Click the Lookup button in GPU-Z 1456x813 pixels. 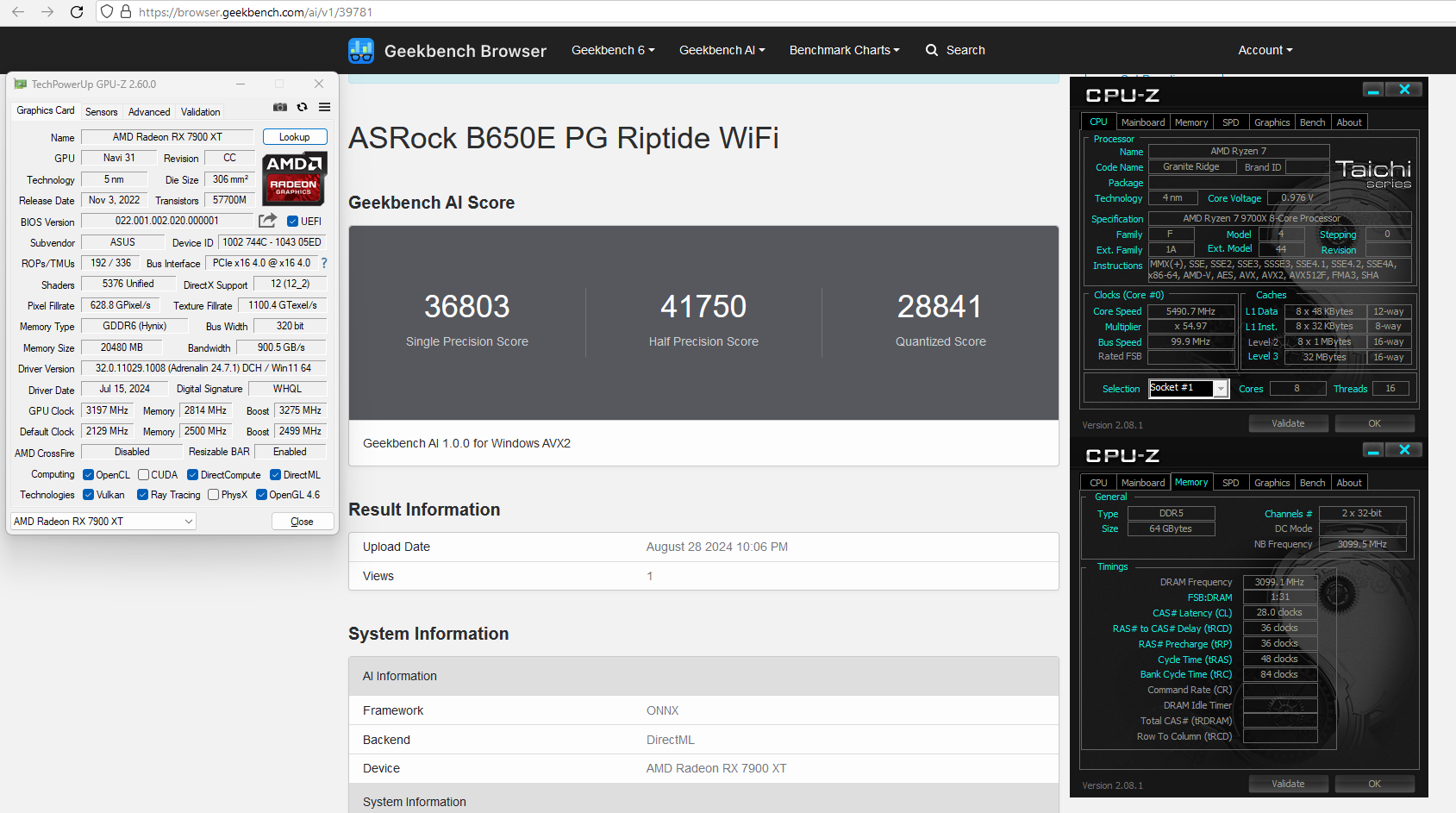pos(295,137)
